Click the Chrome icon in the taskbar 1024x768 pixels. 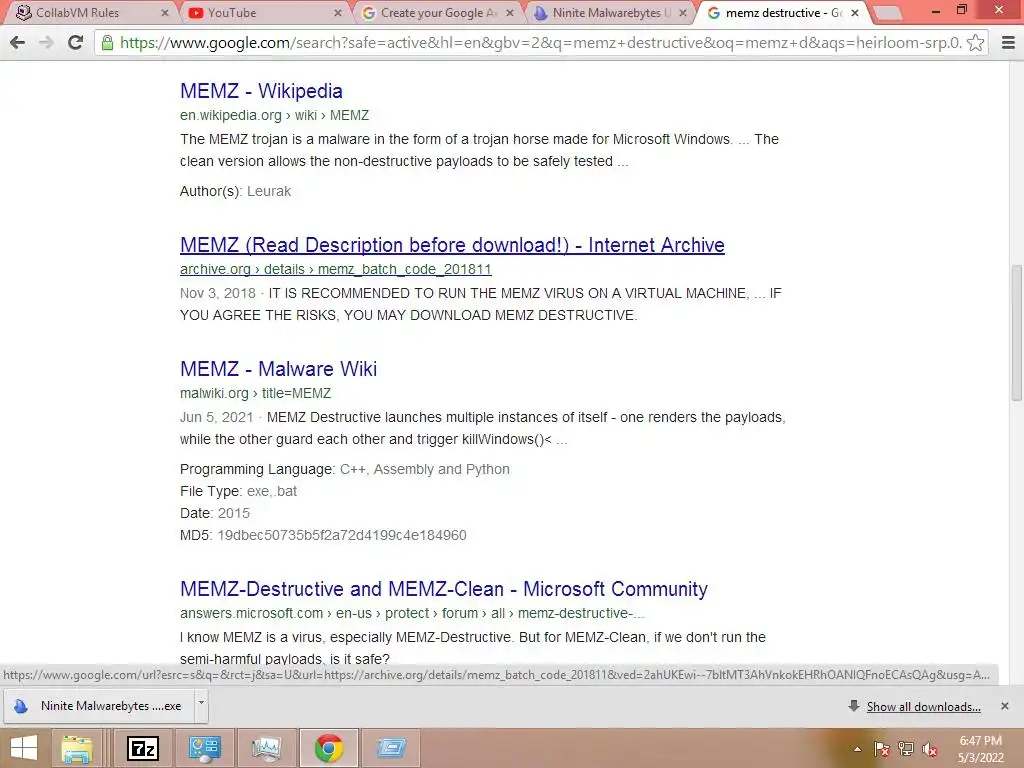point(328,748)
